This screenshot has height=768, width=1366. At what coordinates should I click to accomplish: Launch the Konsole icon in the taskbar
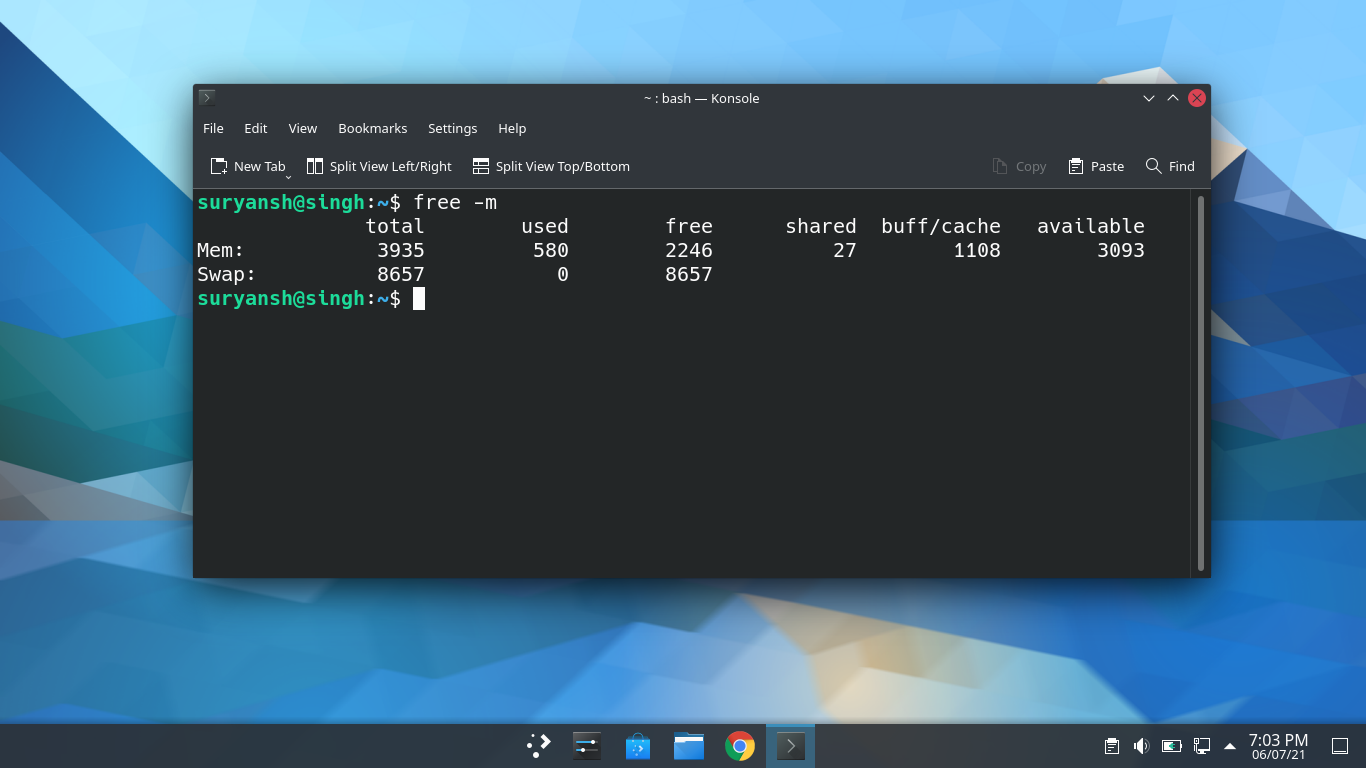pyautogui.click(x=790, y=745)
